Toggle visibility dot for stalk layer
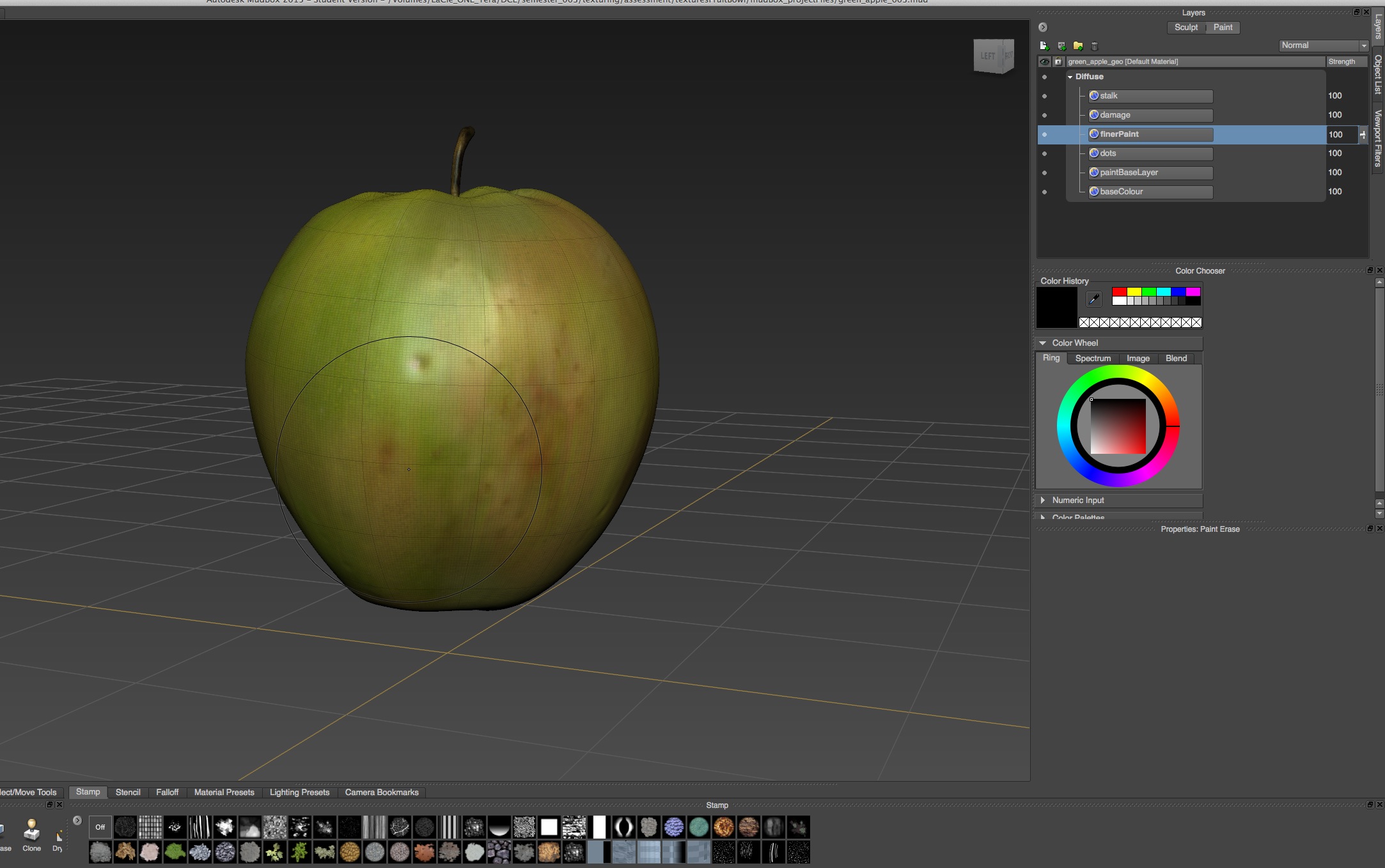The image size is (1385, 868). [x=1044, y=96]
